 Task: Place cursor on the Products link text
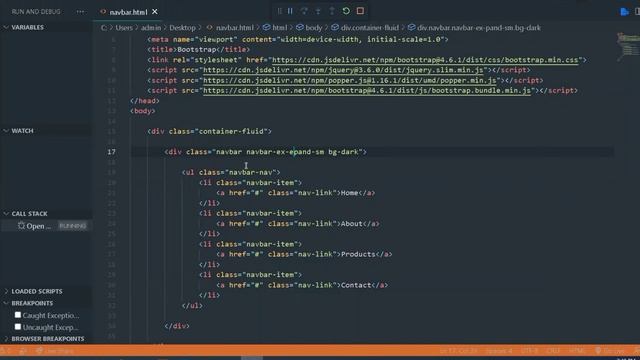[358, 254]
